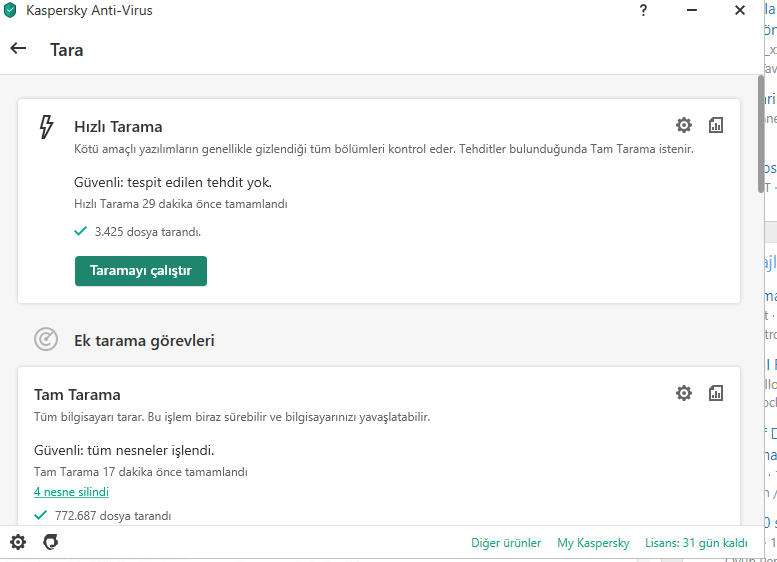This screenshot has height=562, width=777.
Task: Click 'Ek tarama görevleri' section title
Action: click(x=144, y=341)
